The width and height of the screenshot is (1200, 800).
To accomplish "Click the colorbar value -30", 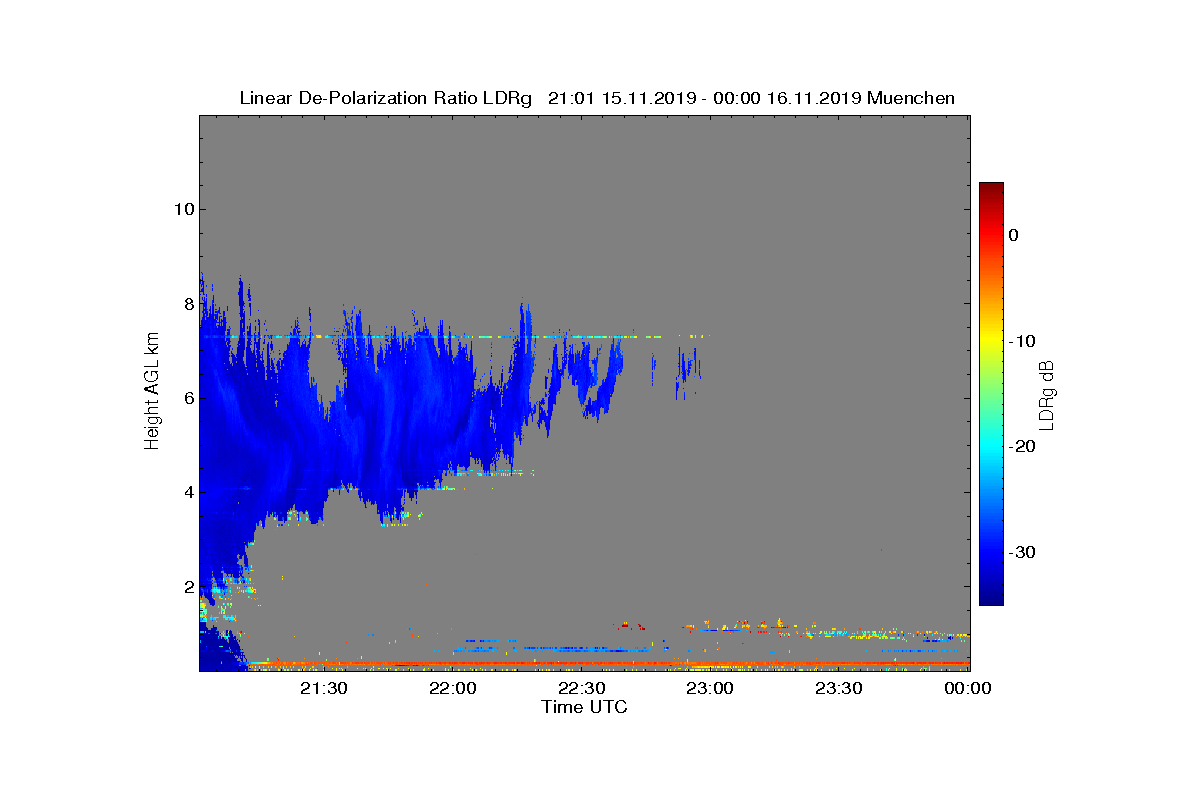I will point(1022,552).
